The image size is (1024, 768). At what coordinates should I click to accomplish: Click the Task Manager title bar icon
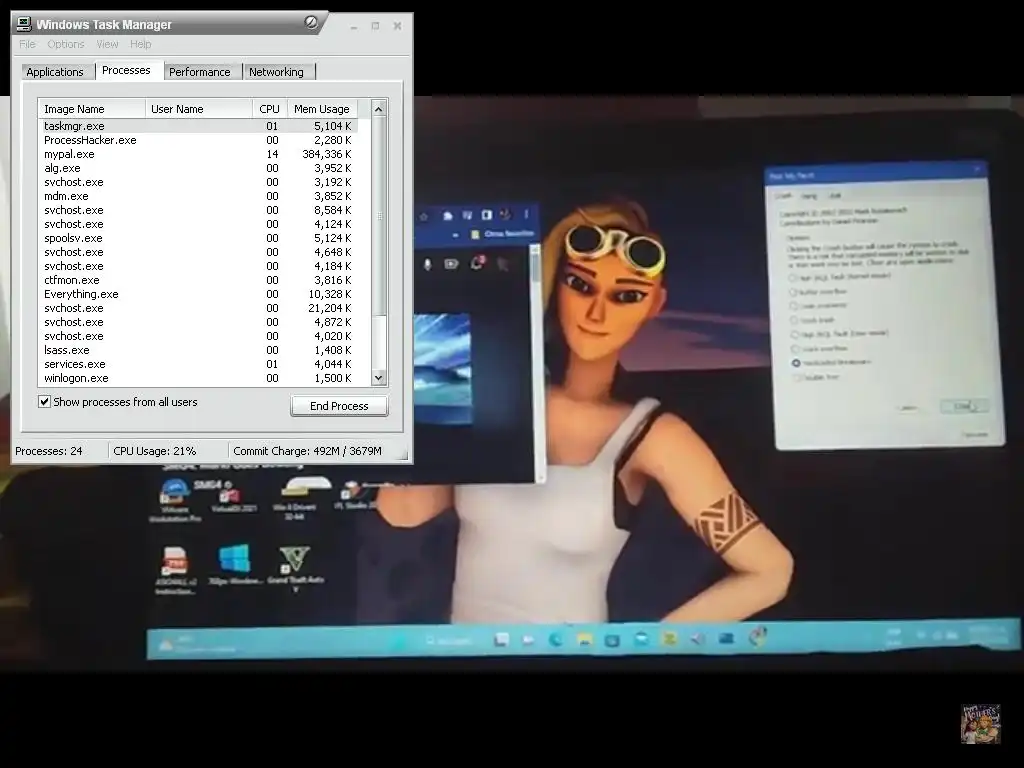pos(24,24)
